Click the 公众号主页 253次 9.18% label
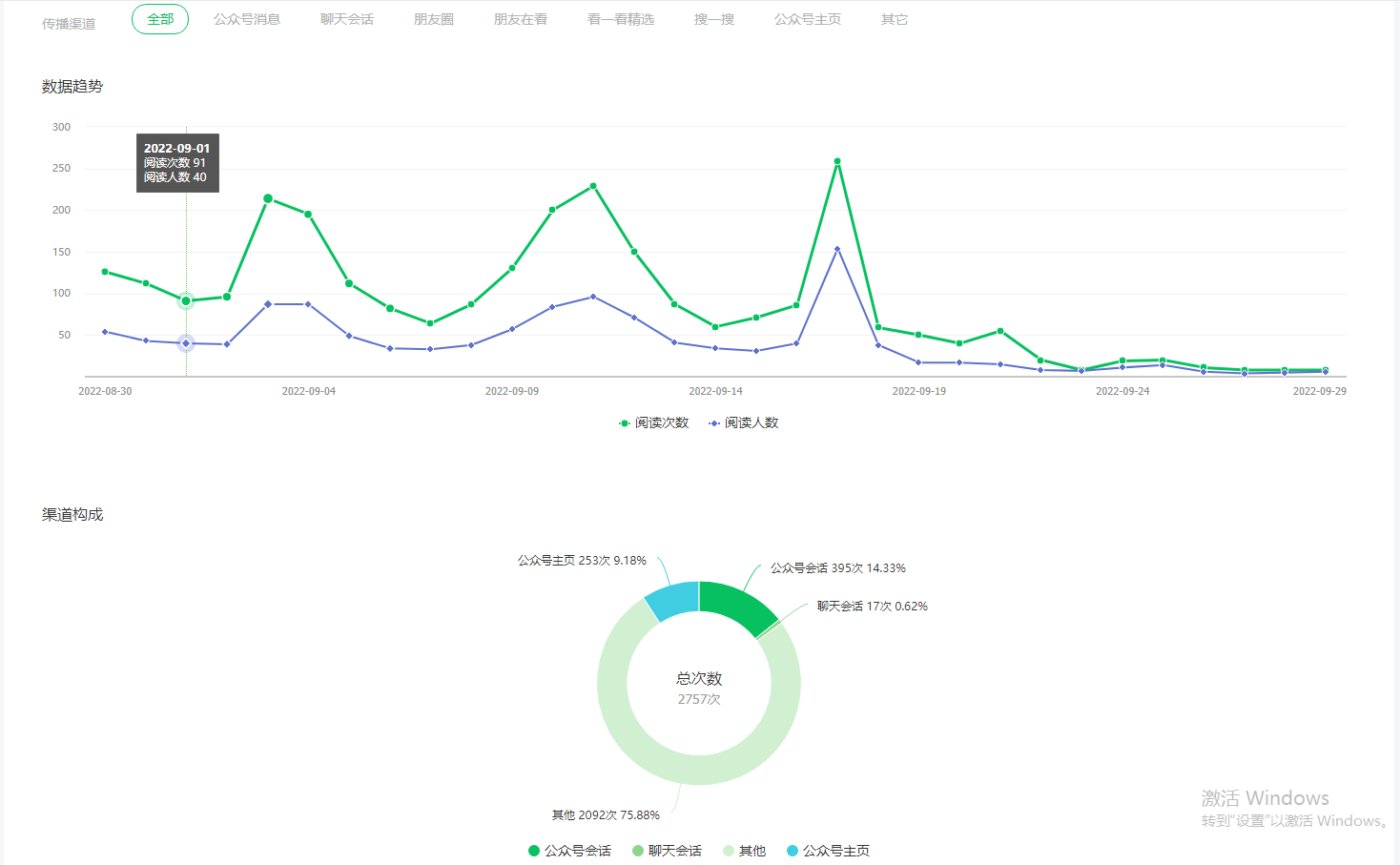This screenshot has height=865, width=1400. (582, 561)
